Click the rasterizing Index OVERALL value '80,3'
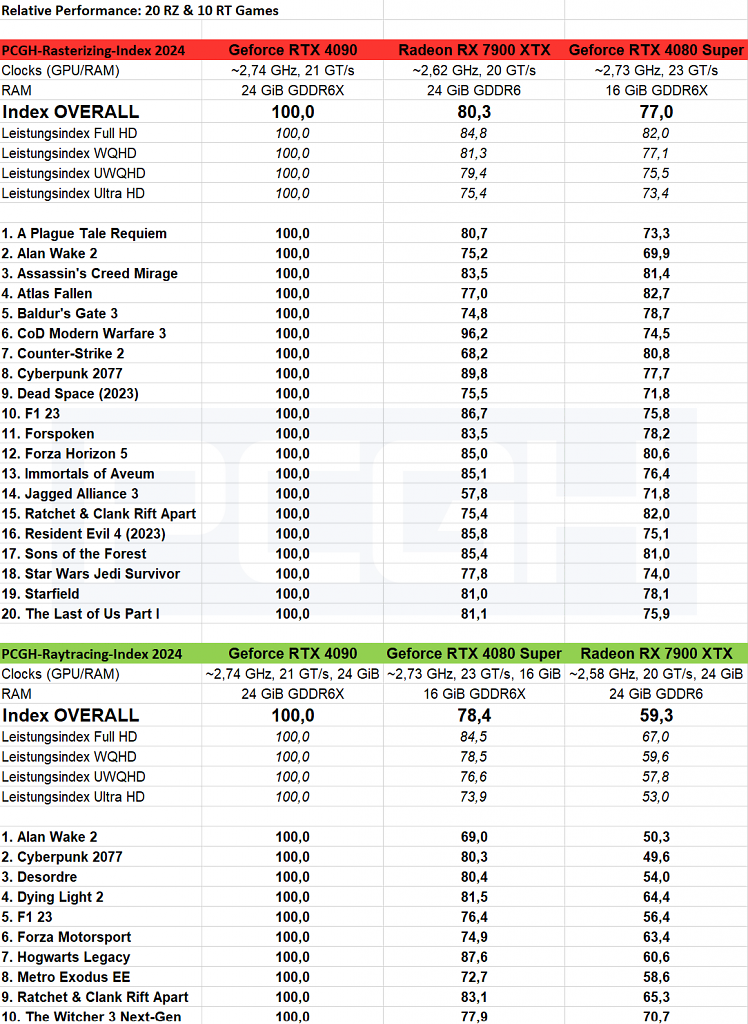748x1024 pixels. tap(474, 112)
